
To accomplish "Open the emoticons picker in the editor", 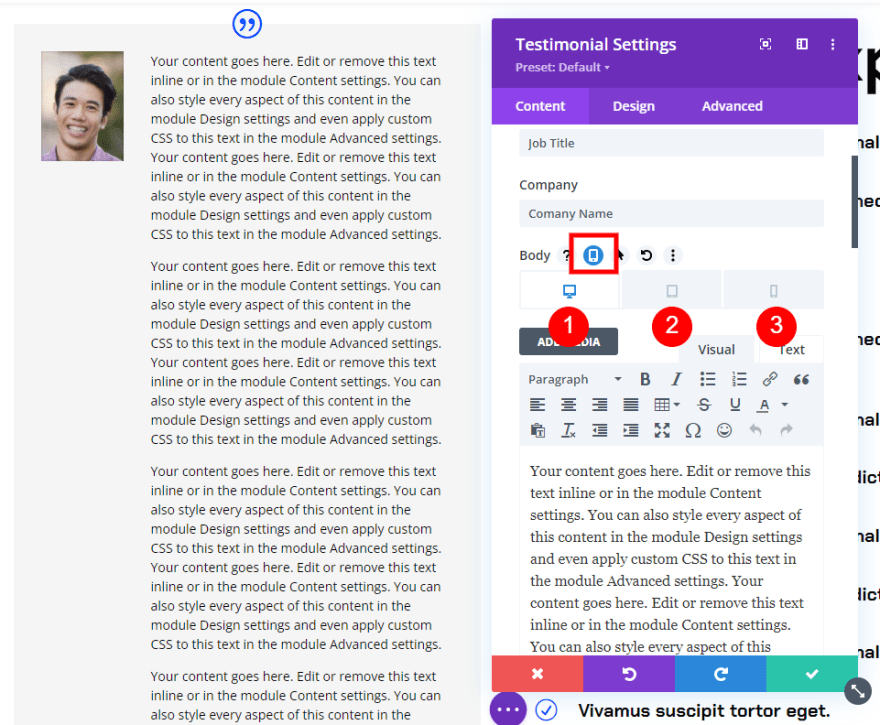I will (724, 430).
